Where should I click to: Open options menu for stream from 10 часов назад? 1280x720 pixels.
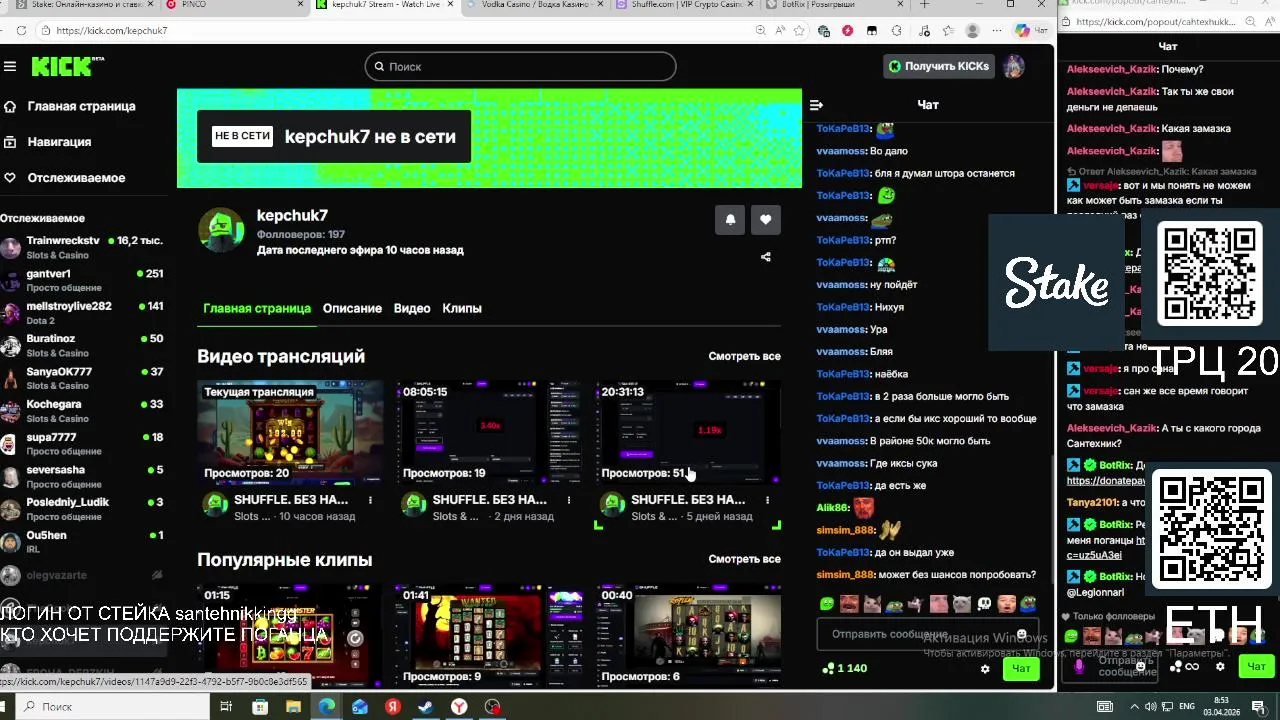click(370, 500)
